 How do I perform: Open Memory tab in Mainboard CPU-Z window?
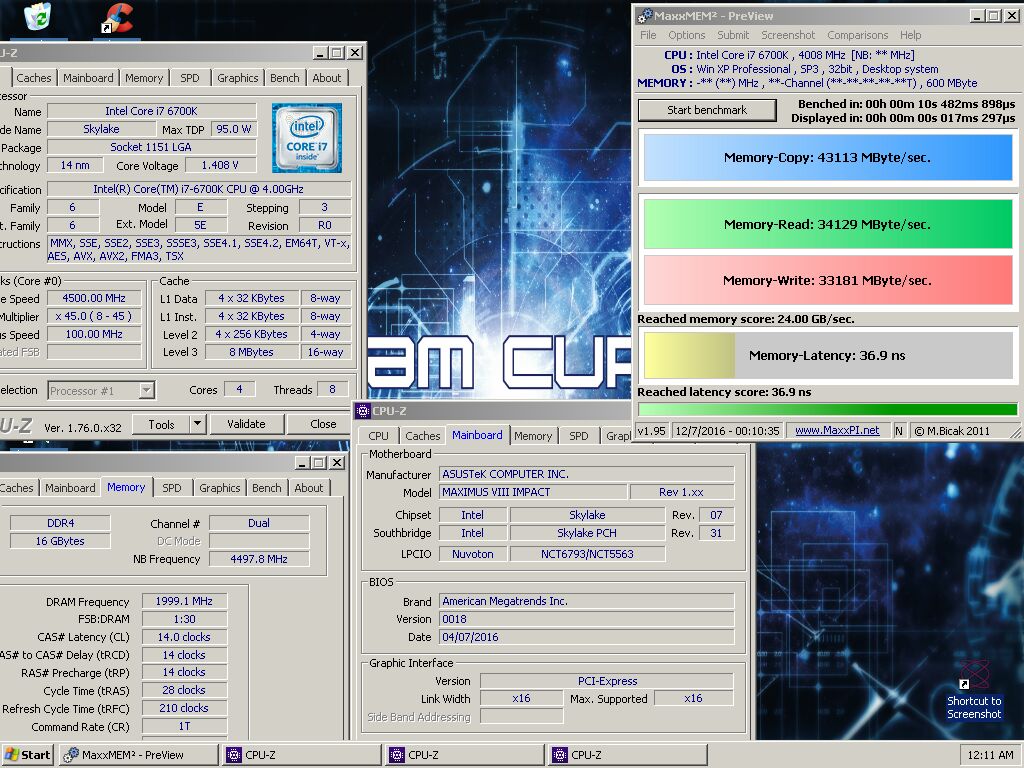pyautogui.click(x=533, y=436)
